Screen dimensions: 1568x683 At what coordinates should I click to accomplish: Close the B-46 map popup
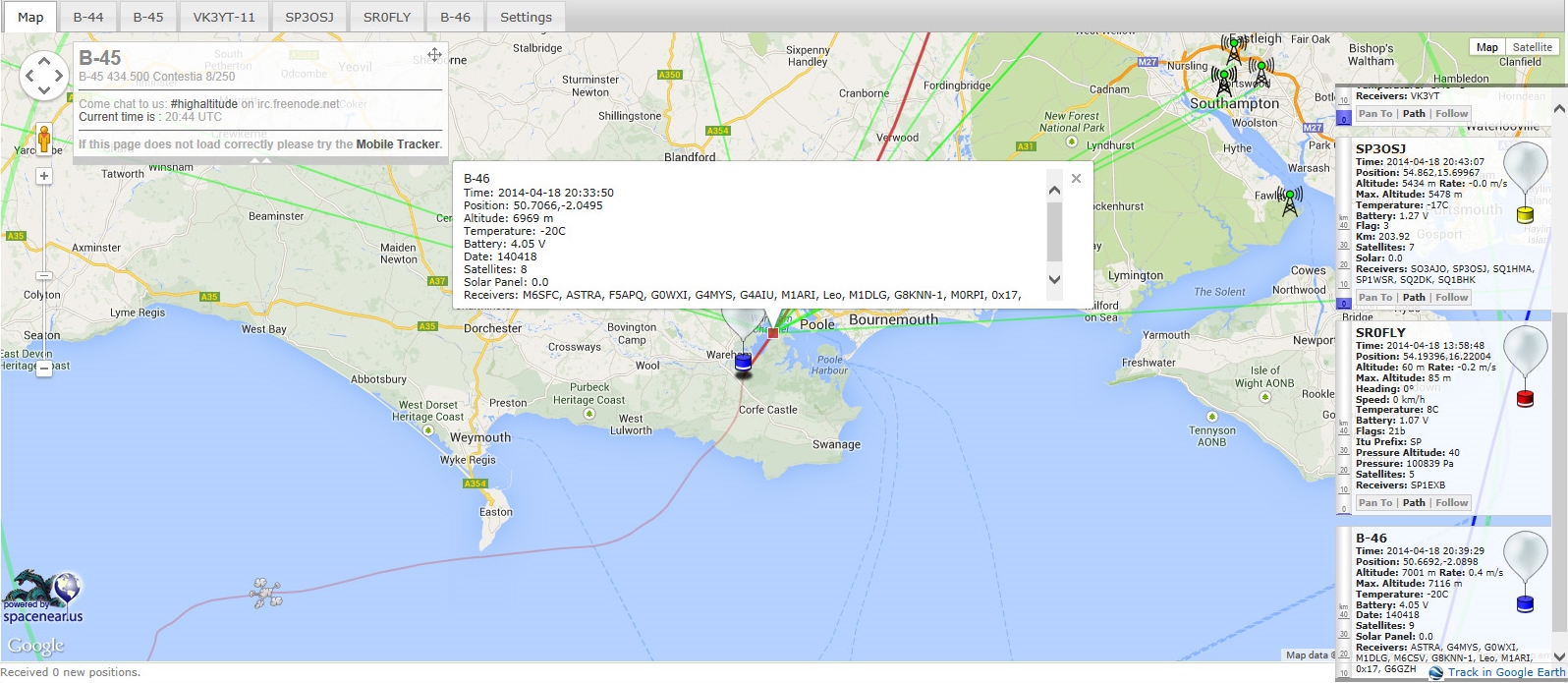(x=1076, y=178)
